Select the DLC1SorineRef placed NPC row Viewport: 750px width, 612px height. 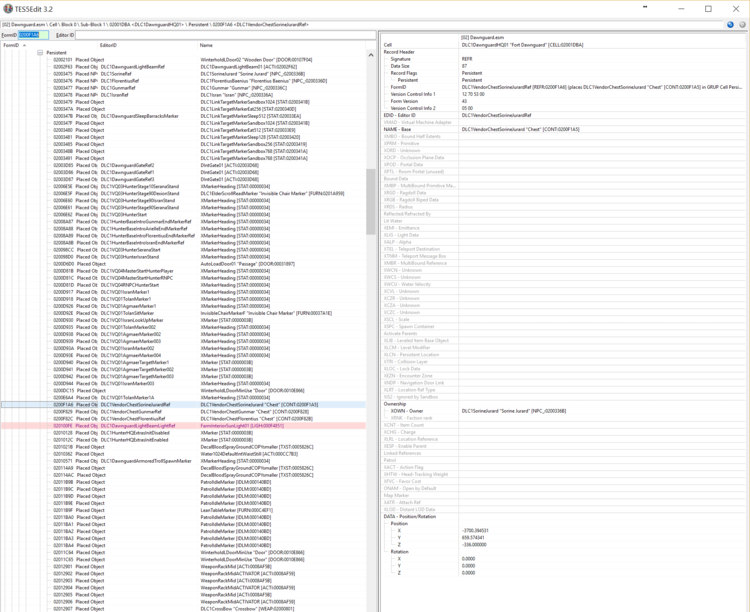click(183, 74)
